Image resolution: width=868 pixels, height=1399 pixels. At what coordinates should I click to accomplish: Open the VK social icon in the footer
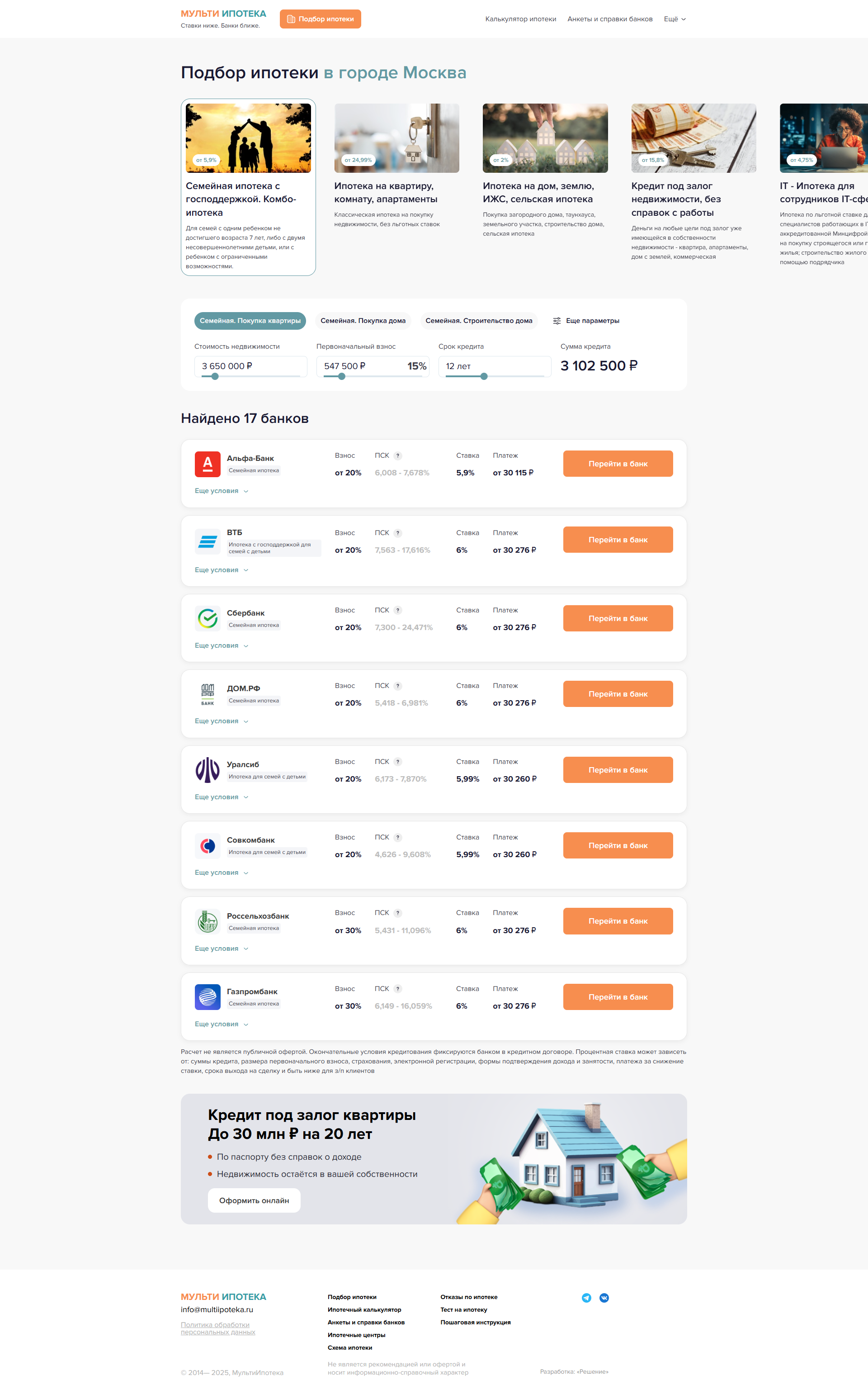pos(604,1298)
